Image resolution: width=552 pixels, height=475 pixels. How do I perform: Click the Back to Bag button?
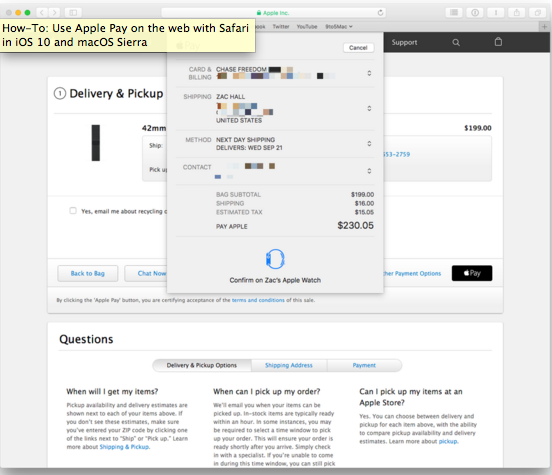(88, 273)
